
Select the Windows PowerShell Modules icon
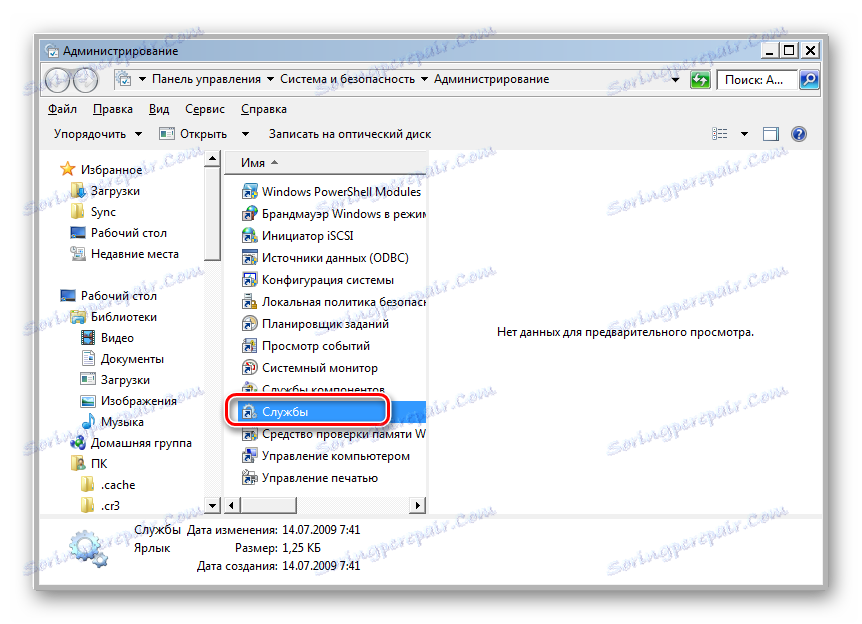tap(250, 191)
